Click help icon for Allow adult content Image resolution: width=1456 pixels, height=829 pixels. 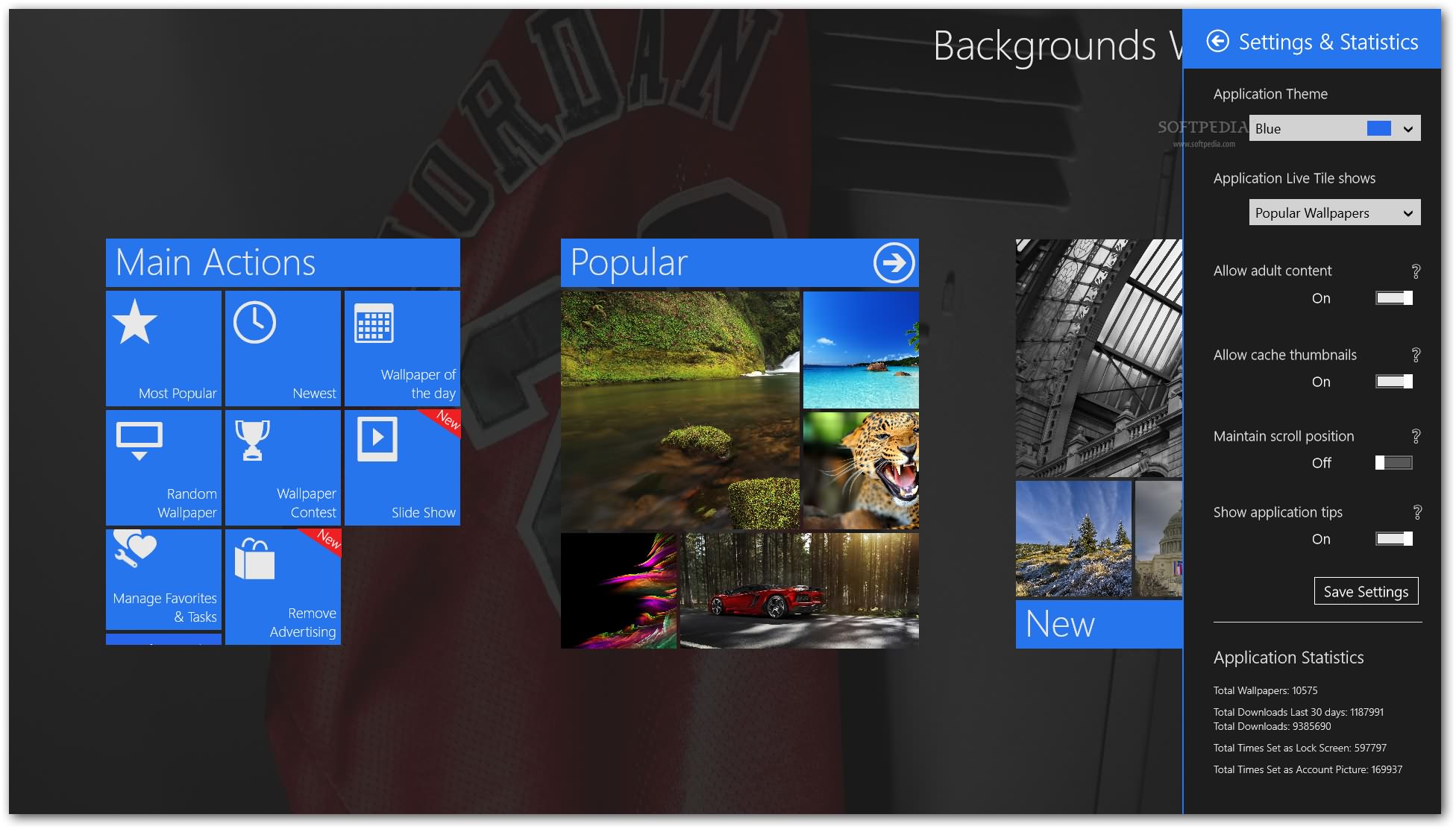[1416, 271]
